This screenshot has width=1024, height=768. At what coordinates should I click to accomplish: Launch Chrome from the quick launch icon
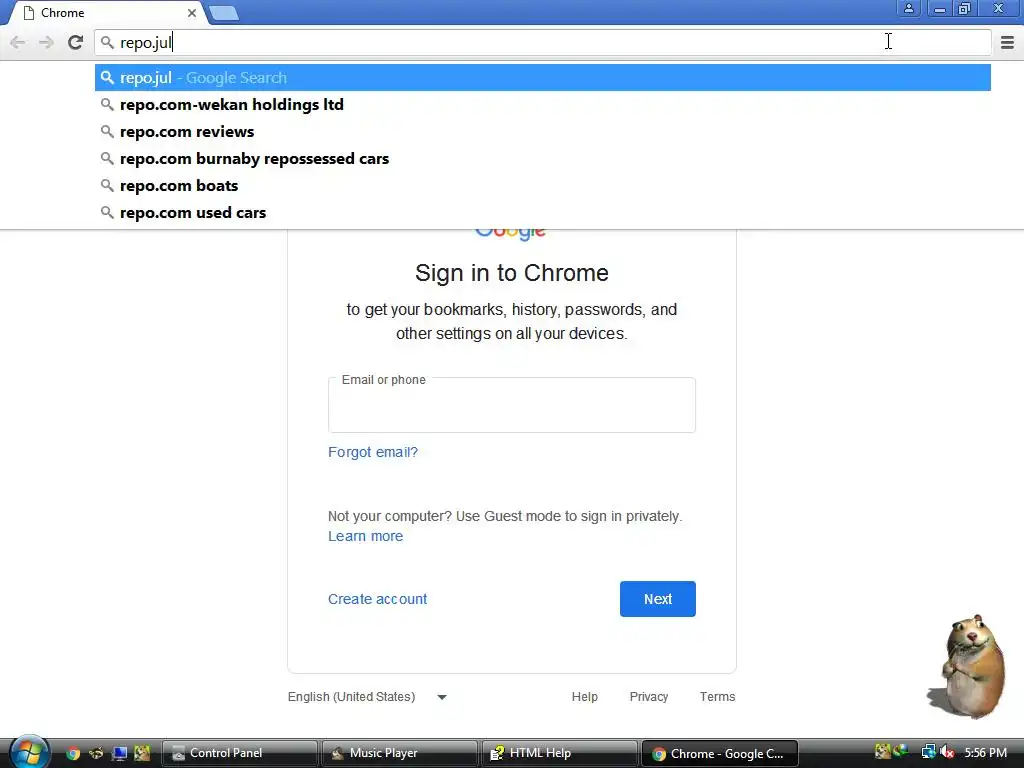point(73,753)
